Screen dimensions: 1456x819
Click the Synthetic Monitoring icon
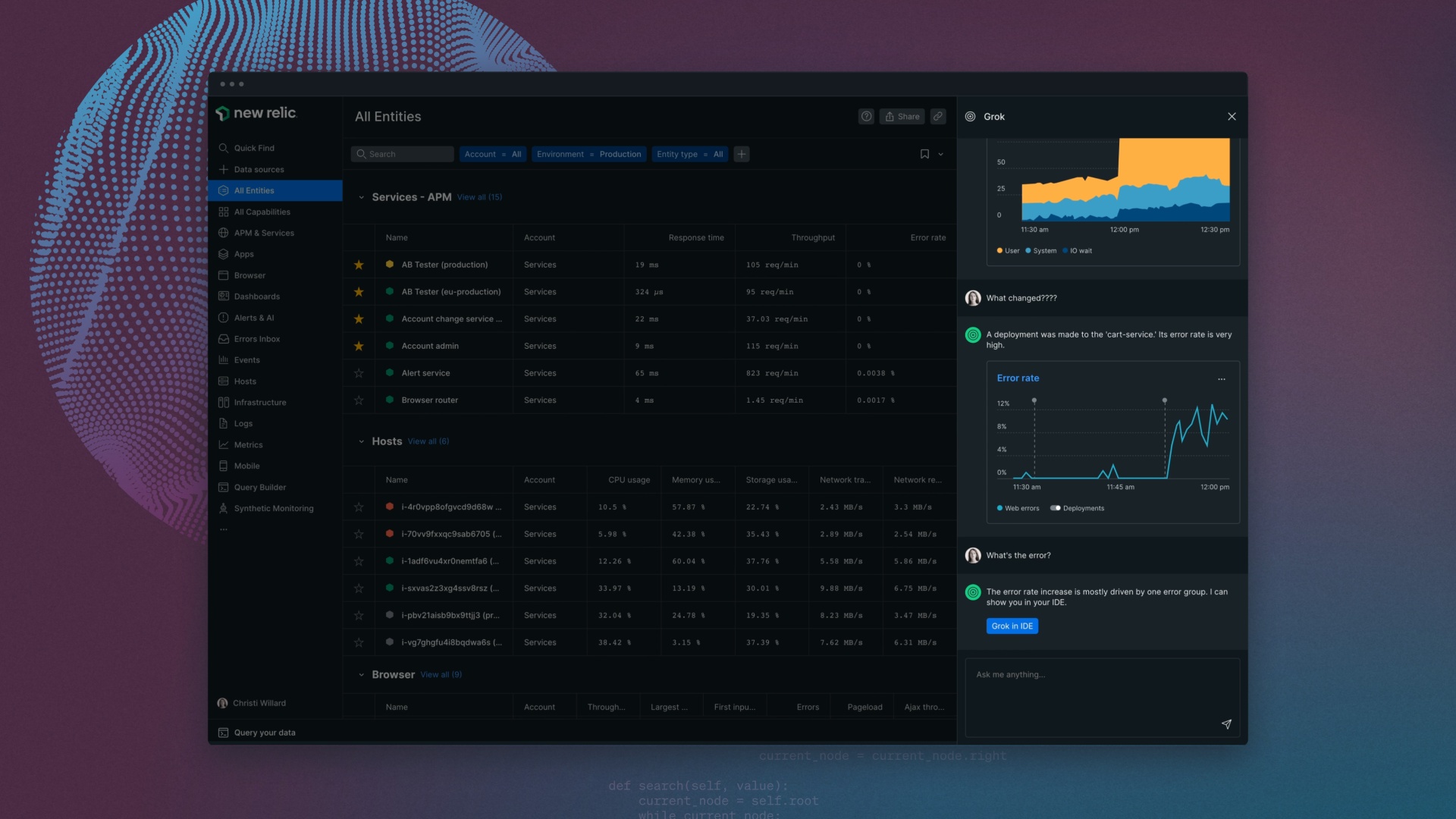tap(223, 509)
